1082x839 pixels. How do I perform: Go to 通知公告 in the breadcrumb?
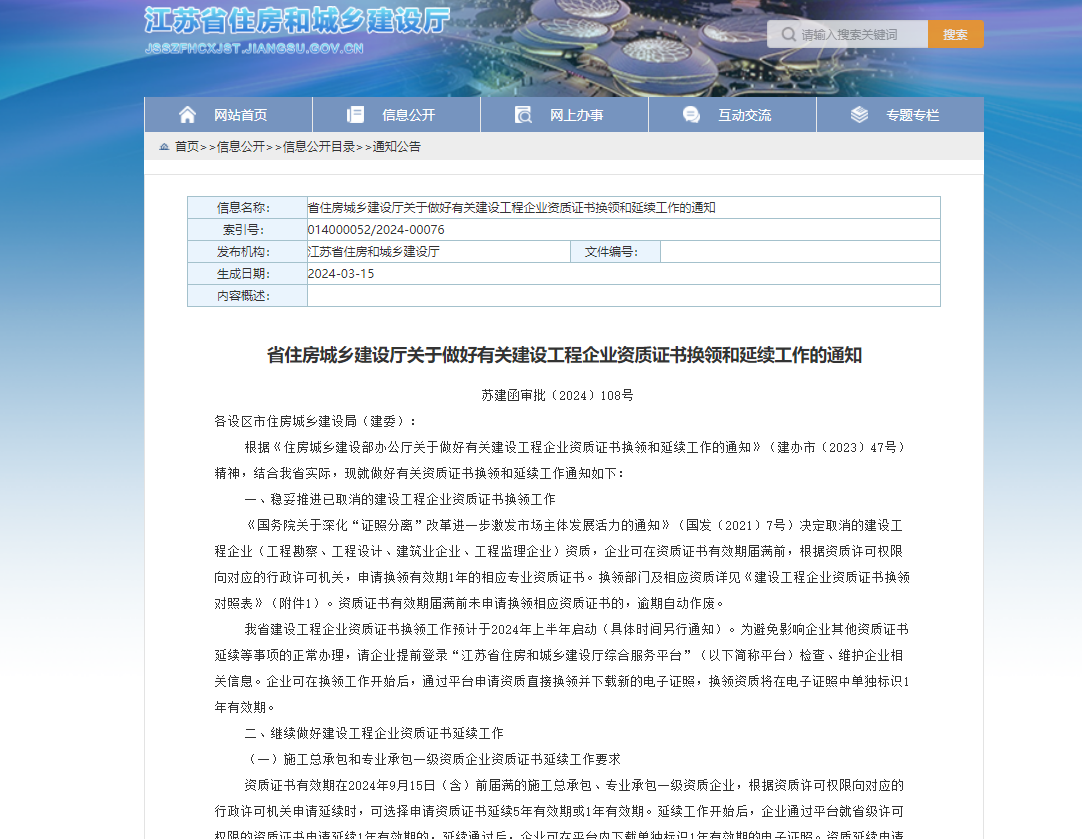(397, 146)
